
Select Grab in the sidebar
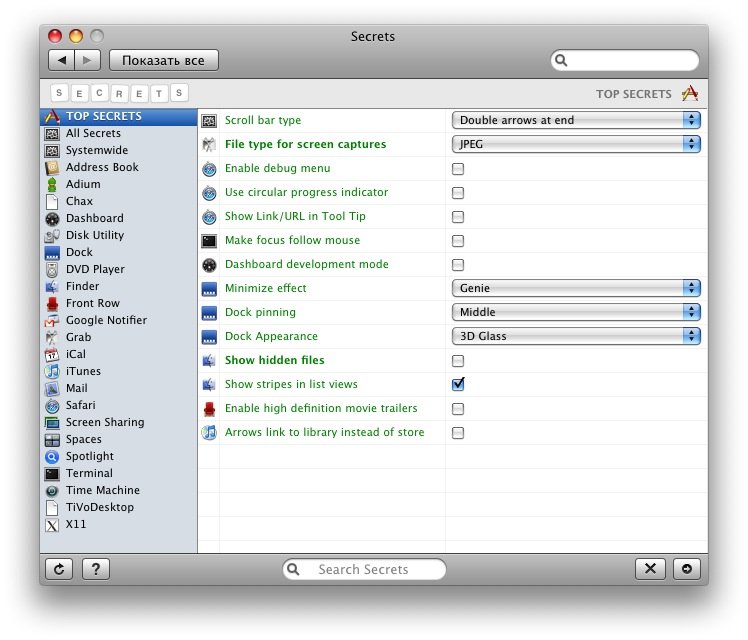(x=119, y=338)
